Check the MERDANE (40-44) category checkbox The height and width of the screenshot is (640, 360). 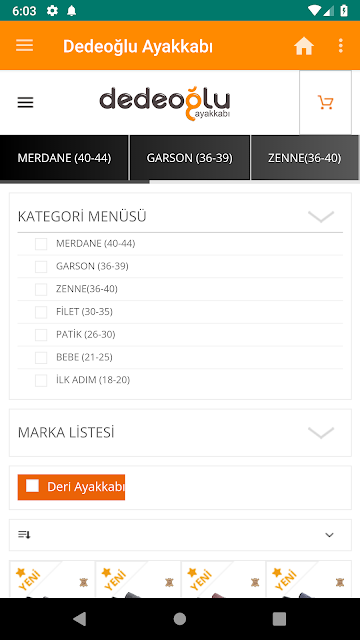coord(41,244)
